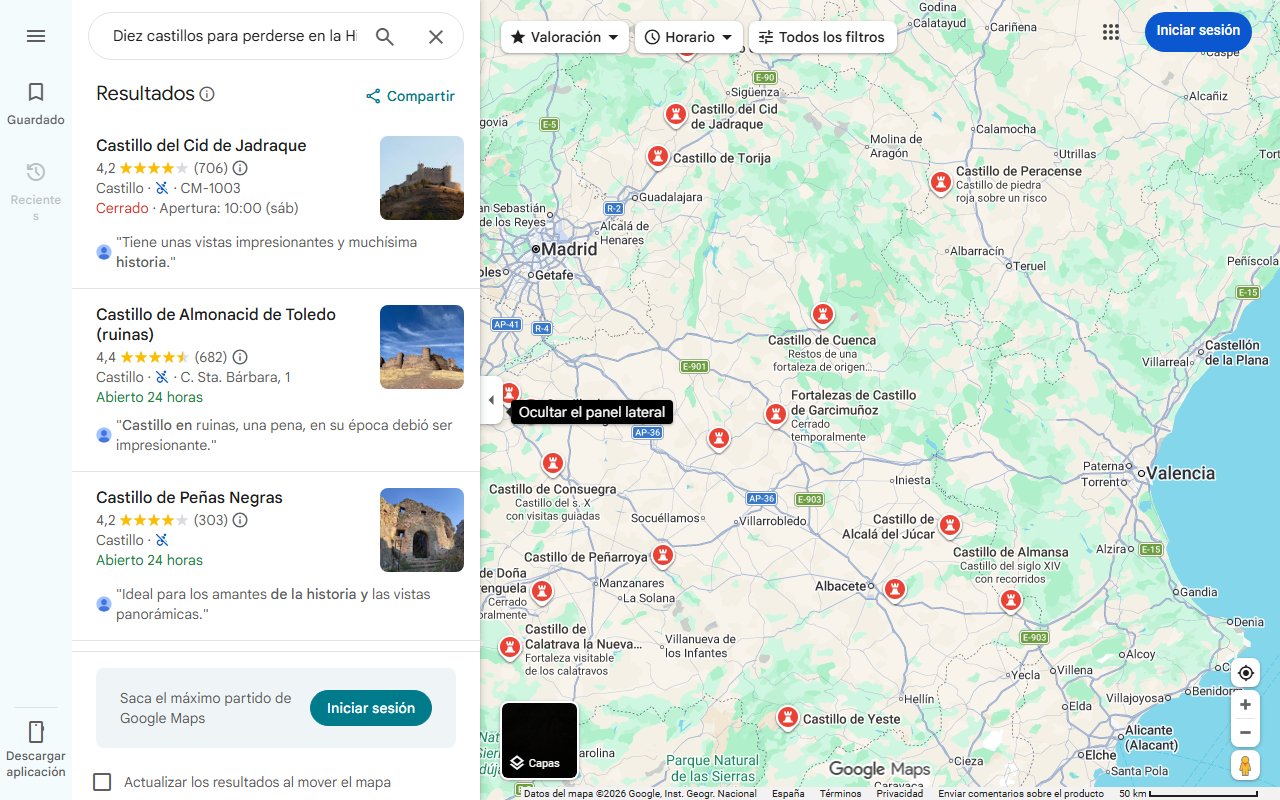Viewport: 1280px width, 800px height.
Task: Open the Google apps grid
Action: pyautogui.click(x=1110, y=31)
